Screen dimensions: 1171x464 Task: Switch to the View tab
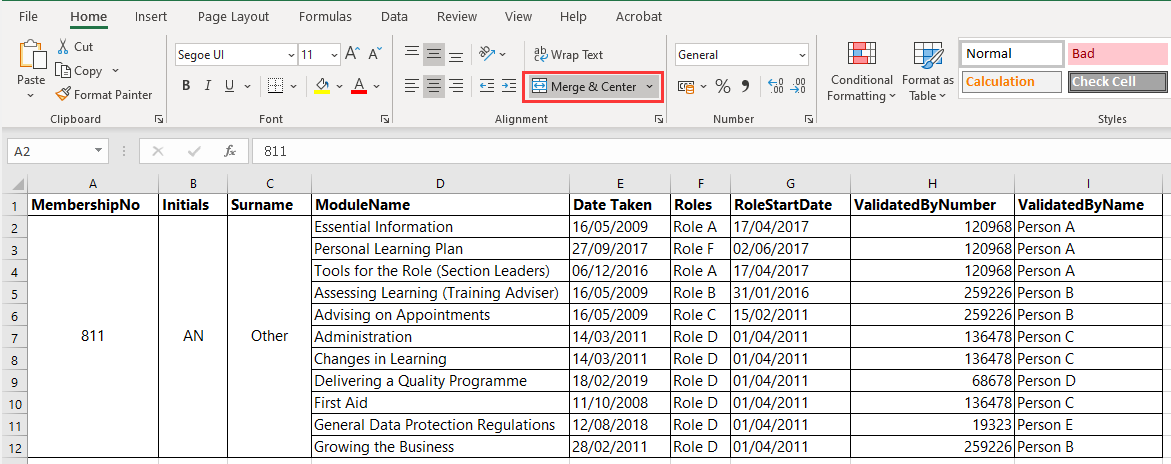click(x=518, y=16)
